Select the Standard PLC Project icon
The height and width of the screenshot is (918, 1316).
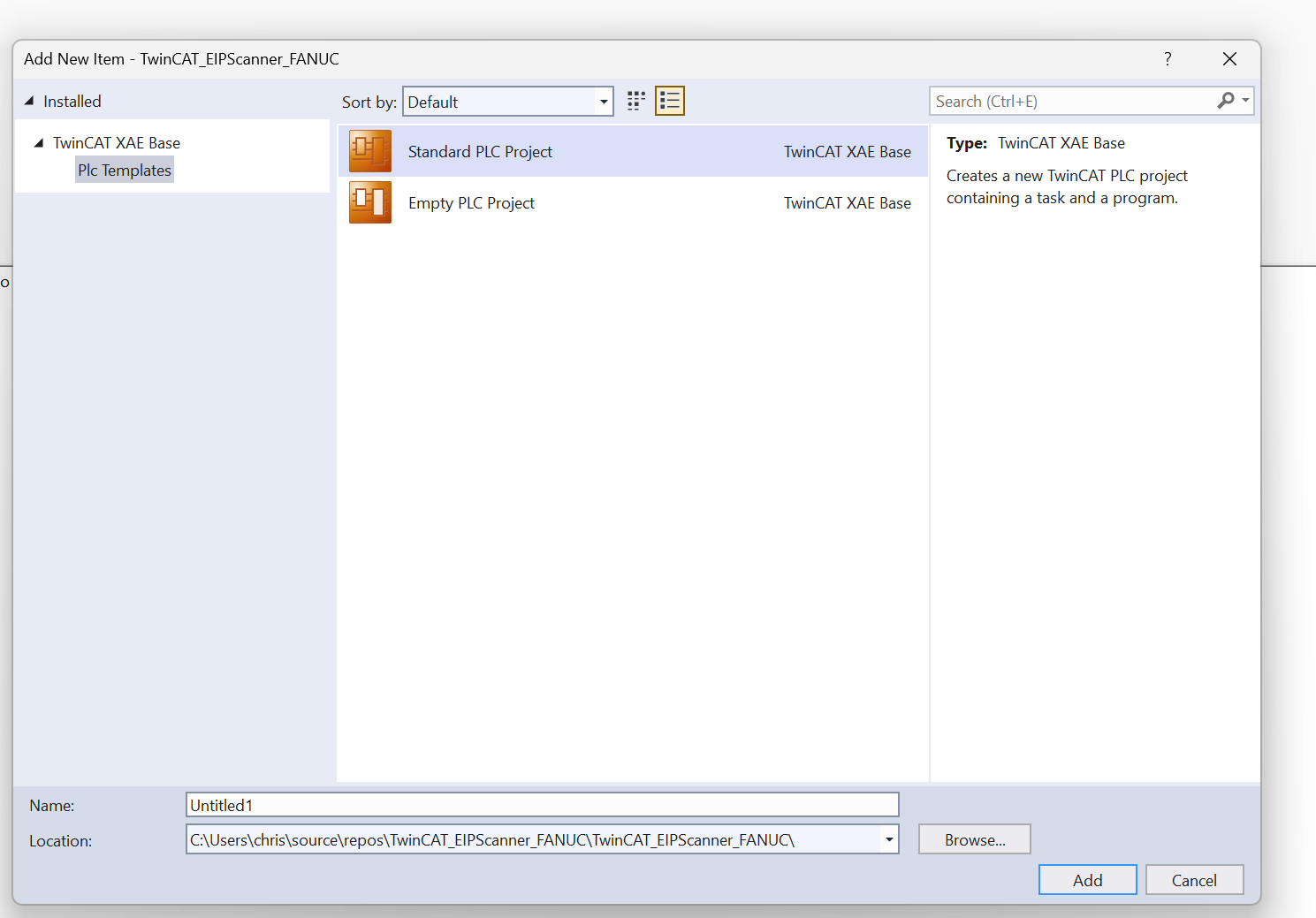(x=370, y=151)
